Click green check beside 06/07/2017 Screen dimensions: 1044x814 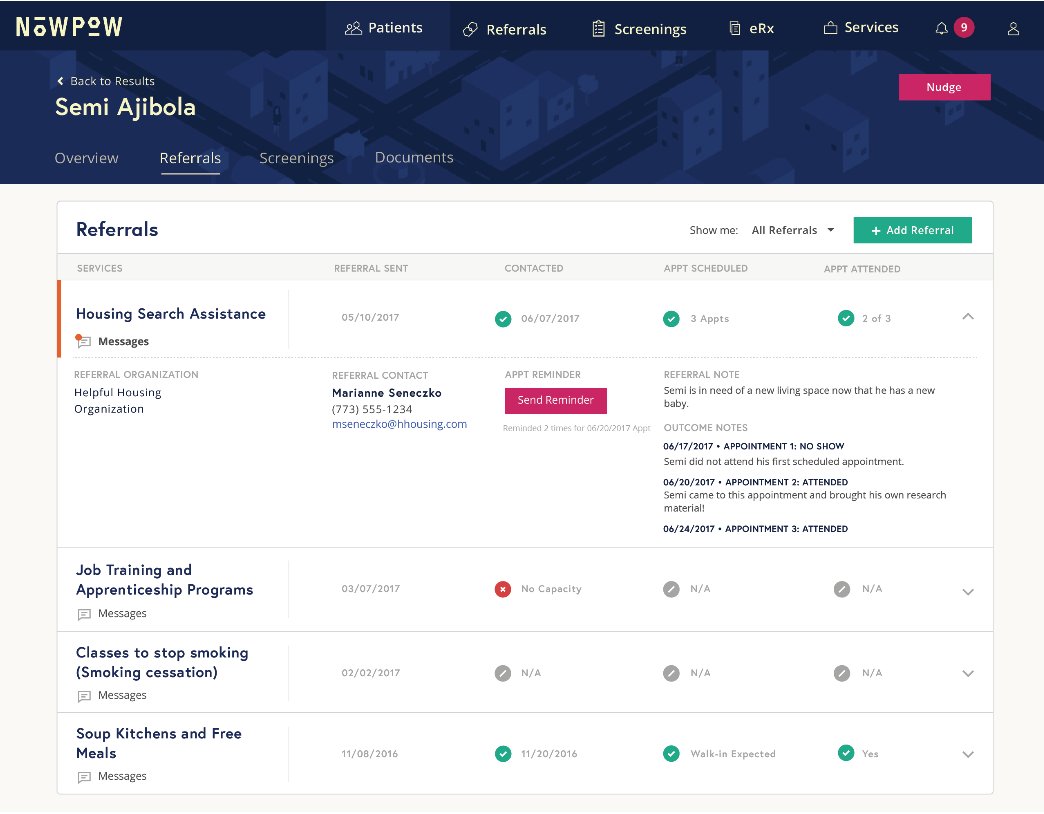(x=503, y=319)
